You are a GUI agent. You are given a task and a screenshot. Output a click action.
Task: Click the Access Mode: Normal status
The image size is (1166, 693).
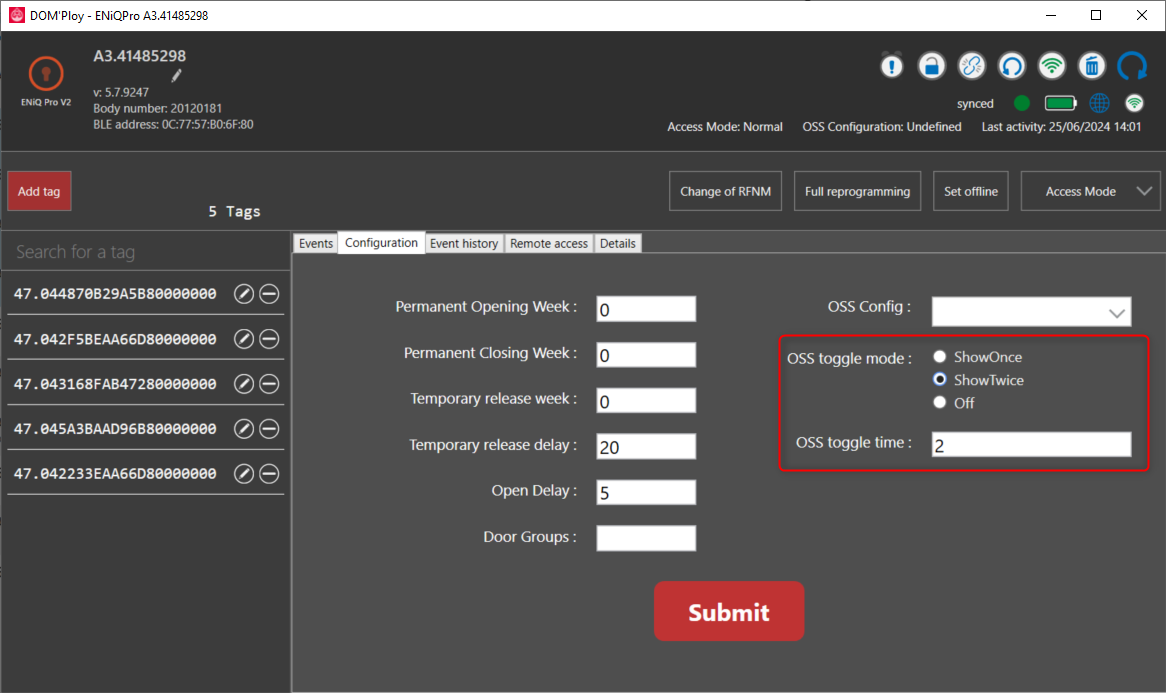click(725, 126)
